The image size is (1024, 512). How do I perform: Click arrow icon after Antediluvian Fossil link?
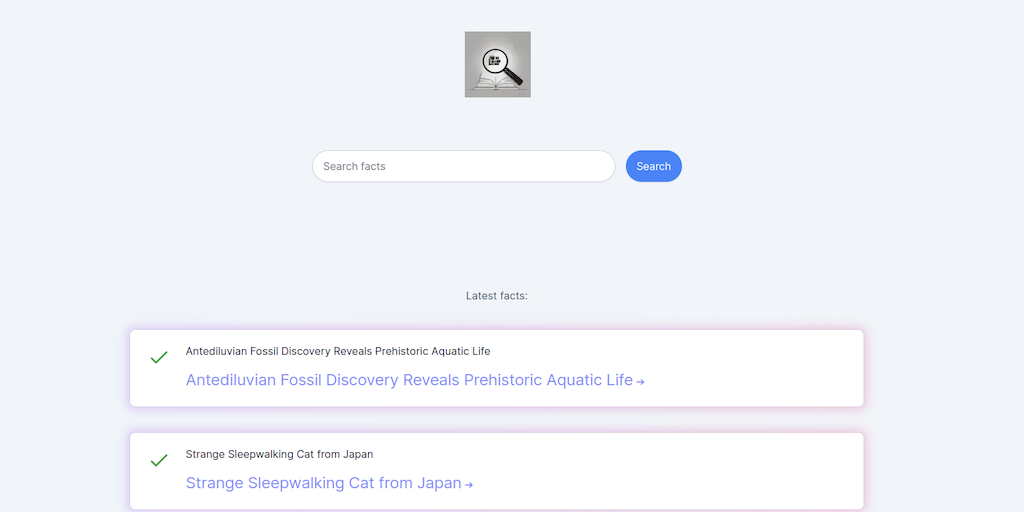point(641,382)
